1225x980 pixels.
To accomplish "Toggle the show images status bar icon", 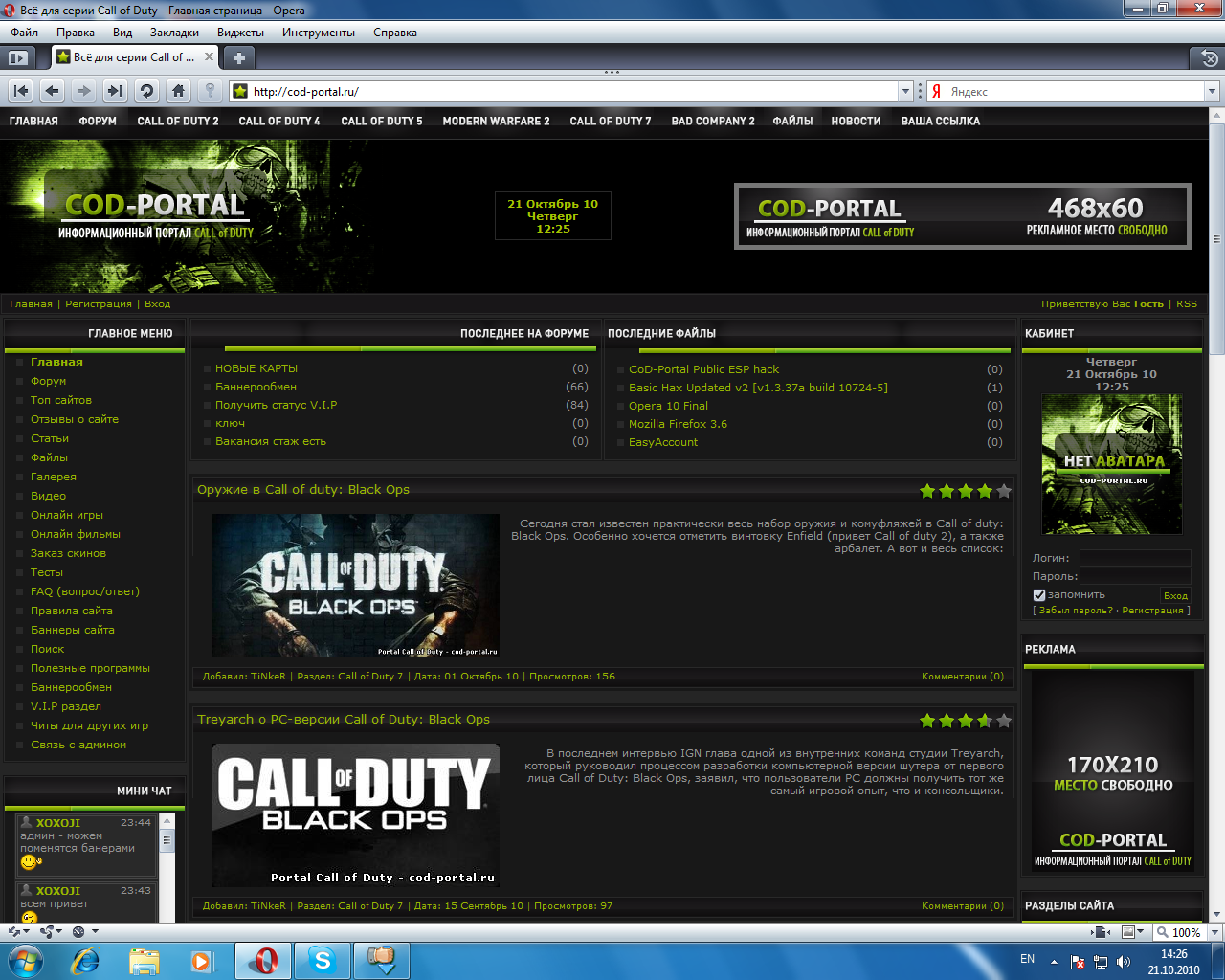I will coord(1127,931).
